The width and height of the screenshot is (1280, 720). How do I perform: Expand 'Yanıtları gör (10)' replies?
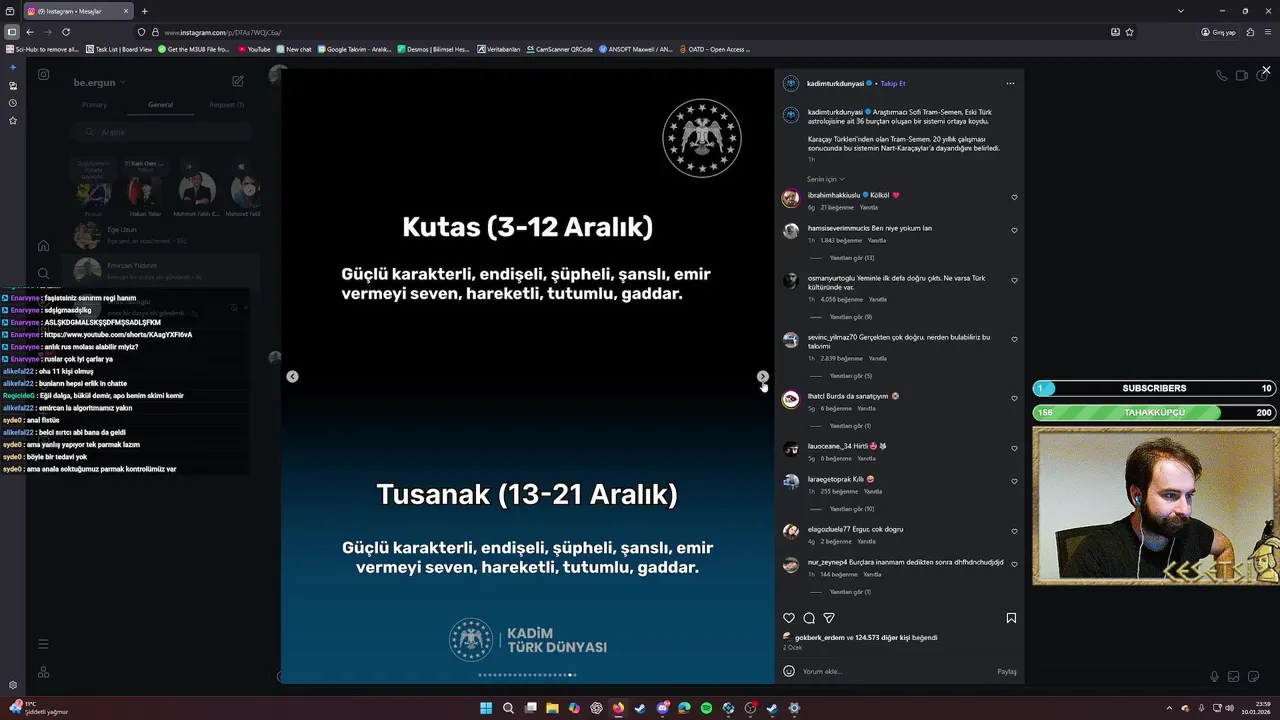click(851, 509)
